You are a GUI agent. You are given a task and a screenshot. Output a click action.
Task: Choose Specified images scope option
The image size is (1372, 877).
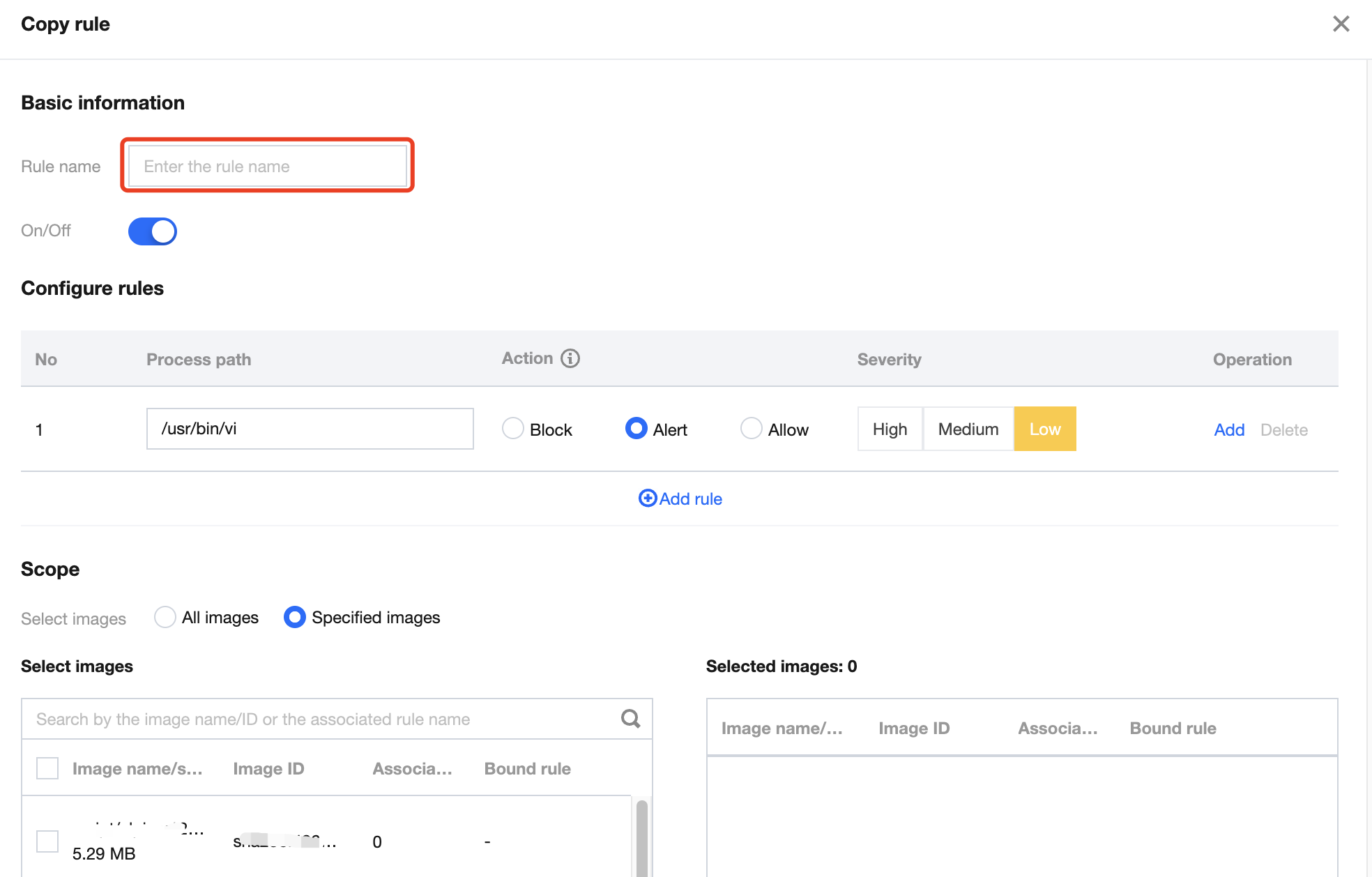(x=295, y=617)
